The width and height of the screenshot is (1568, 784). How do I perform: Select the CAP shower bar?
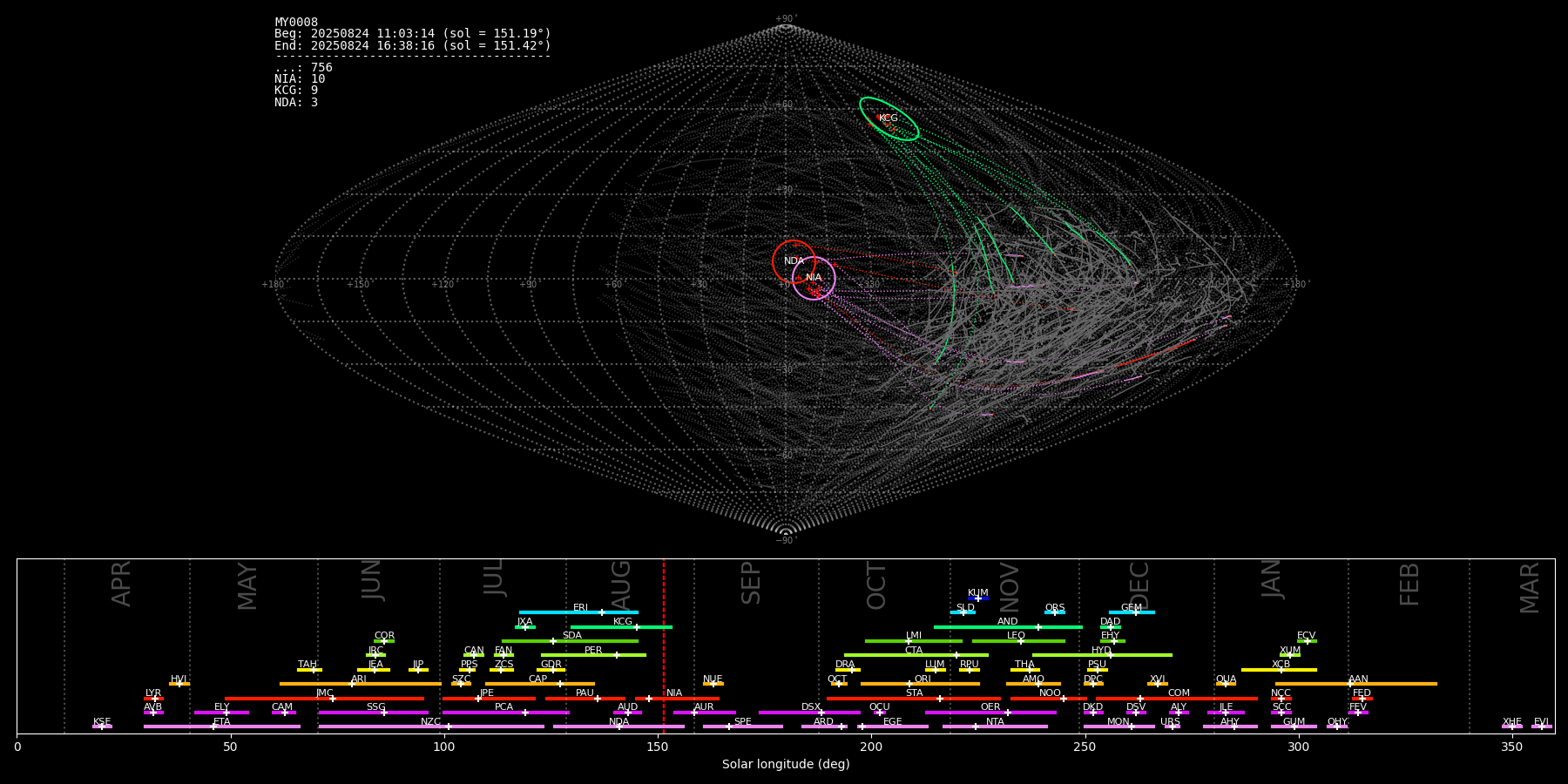540,684
